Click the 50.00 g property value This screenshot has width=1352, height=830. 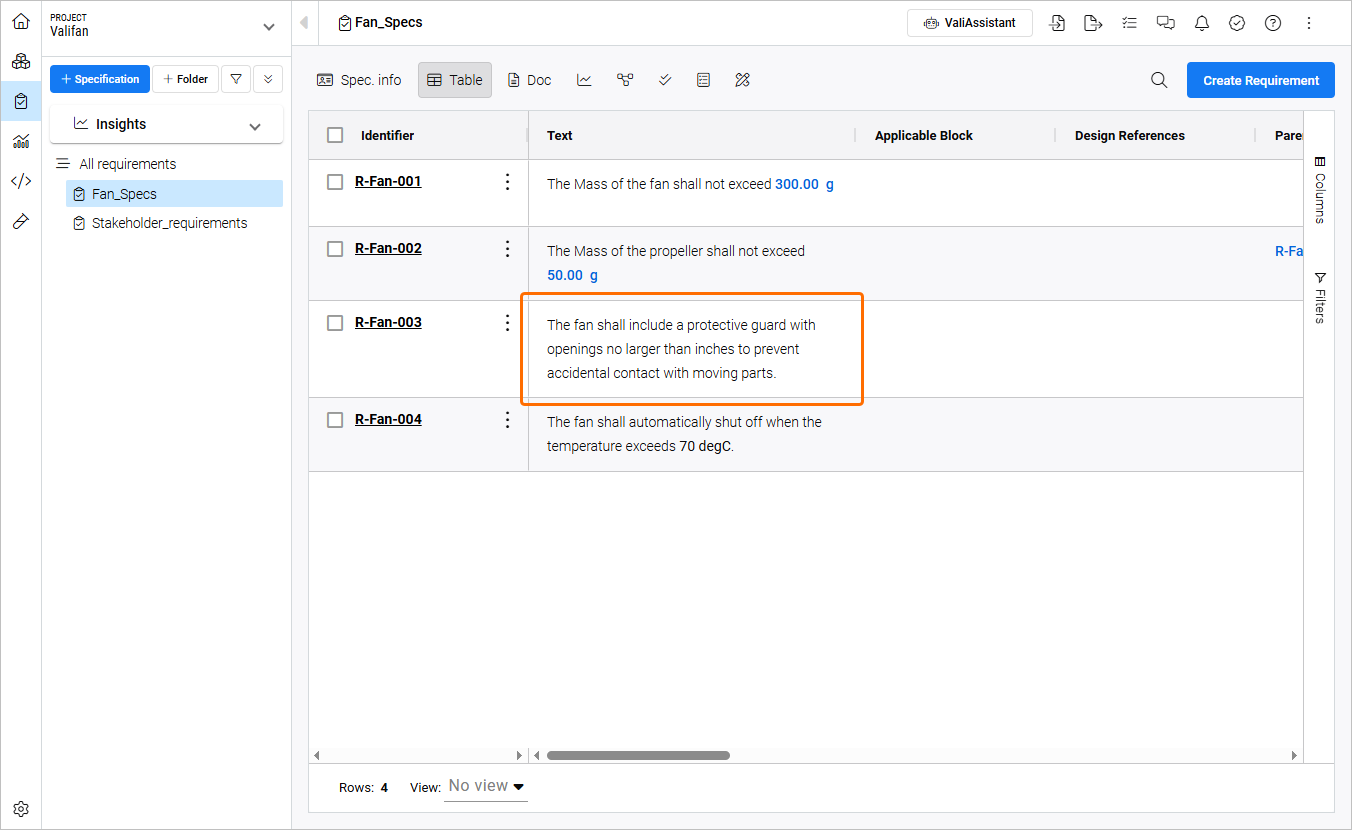(572, 275)
